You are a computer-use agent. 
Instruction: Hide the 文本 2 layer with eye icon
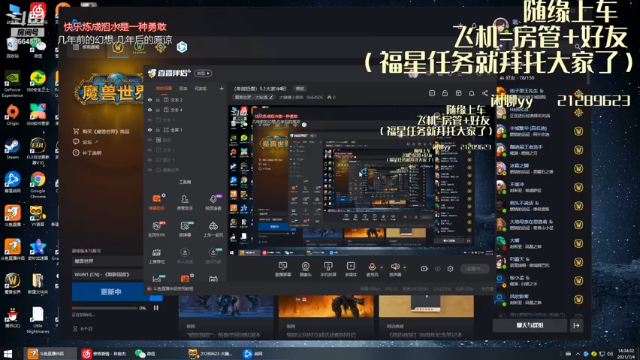point(150,100)
